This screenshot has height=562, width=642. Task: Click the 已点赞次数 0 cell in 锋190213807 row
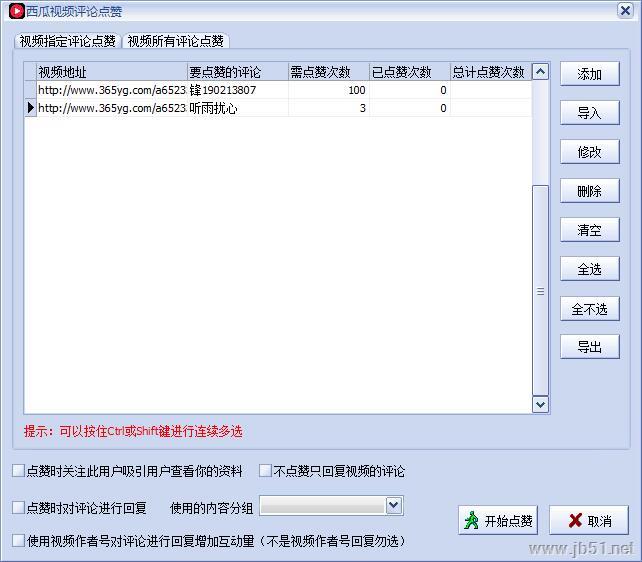click(410, 90)
